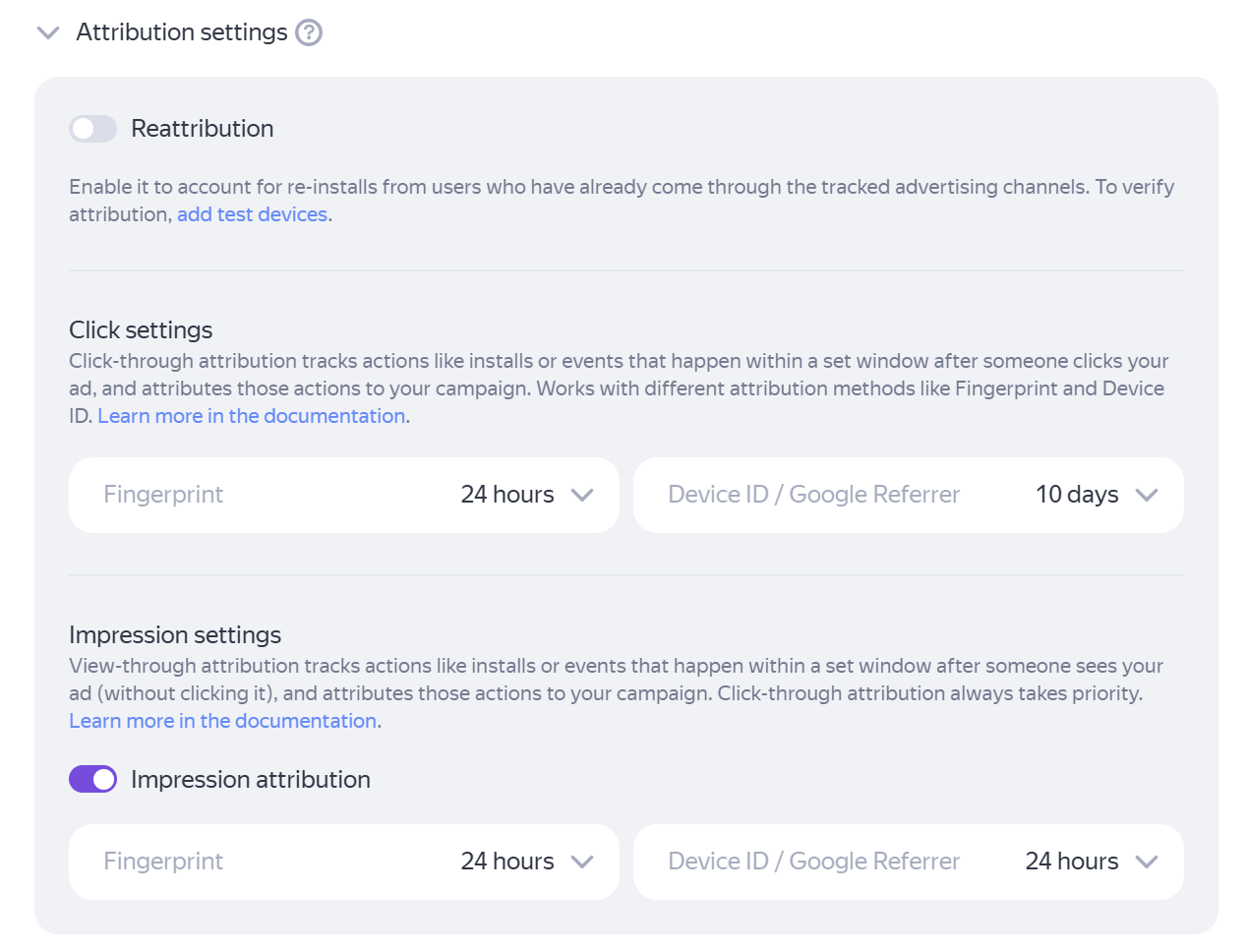Image resolution: width=1247 pixels, height=952 pixels.
Task: Click chevron in Impression Device ID field
Action: coord(1147,862)
